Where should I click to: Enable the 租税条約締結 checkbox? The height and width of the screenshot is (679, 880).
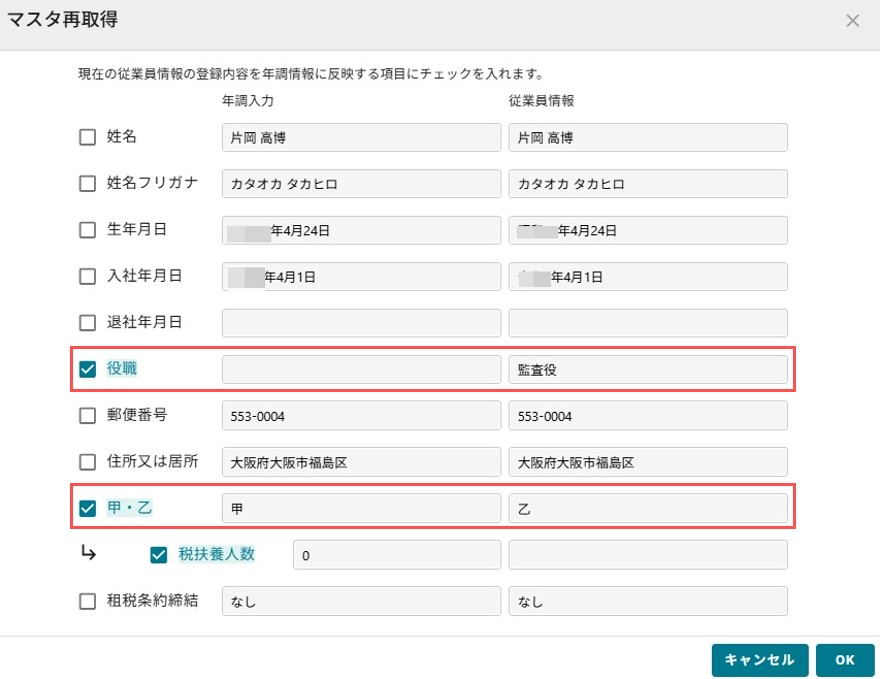[x=88, y=602]
